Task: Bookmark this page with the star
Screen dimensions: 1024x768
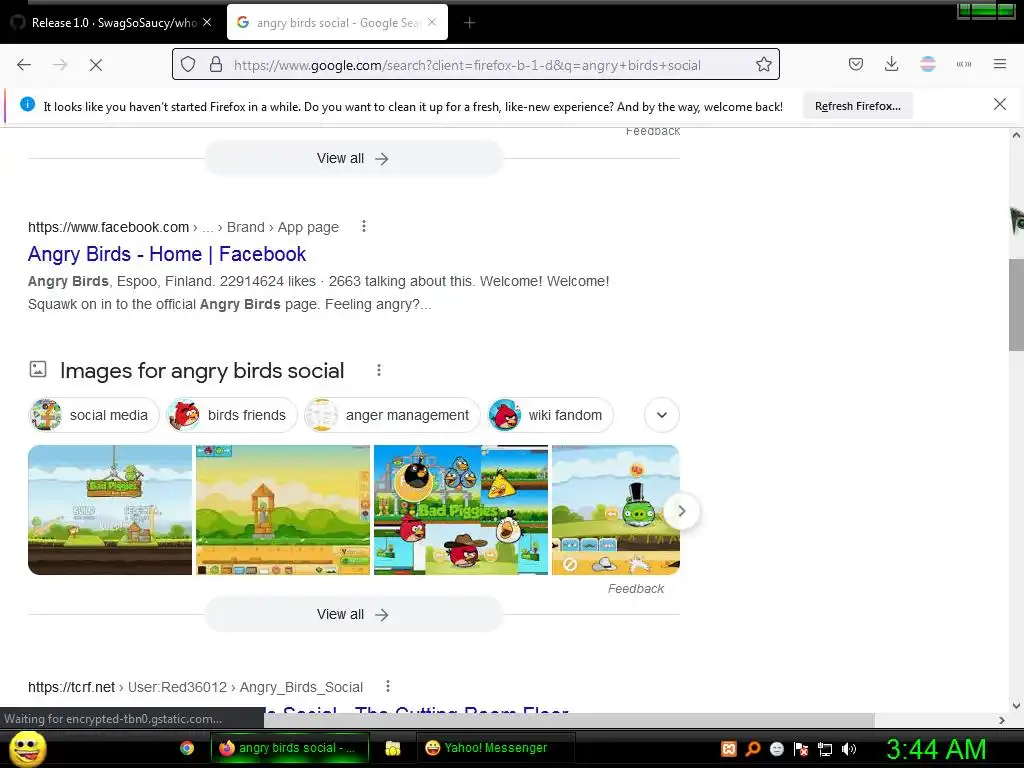Action: [x=763, y=65]
